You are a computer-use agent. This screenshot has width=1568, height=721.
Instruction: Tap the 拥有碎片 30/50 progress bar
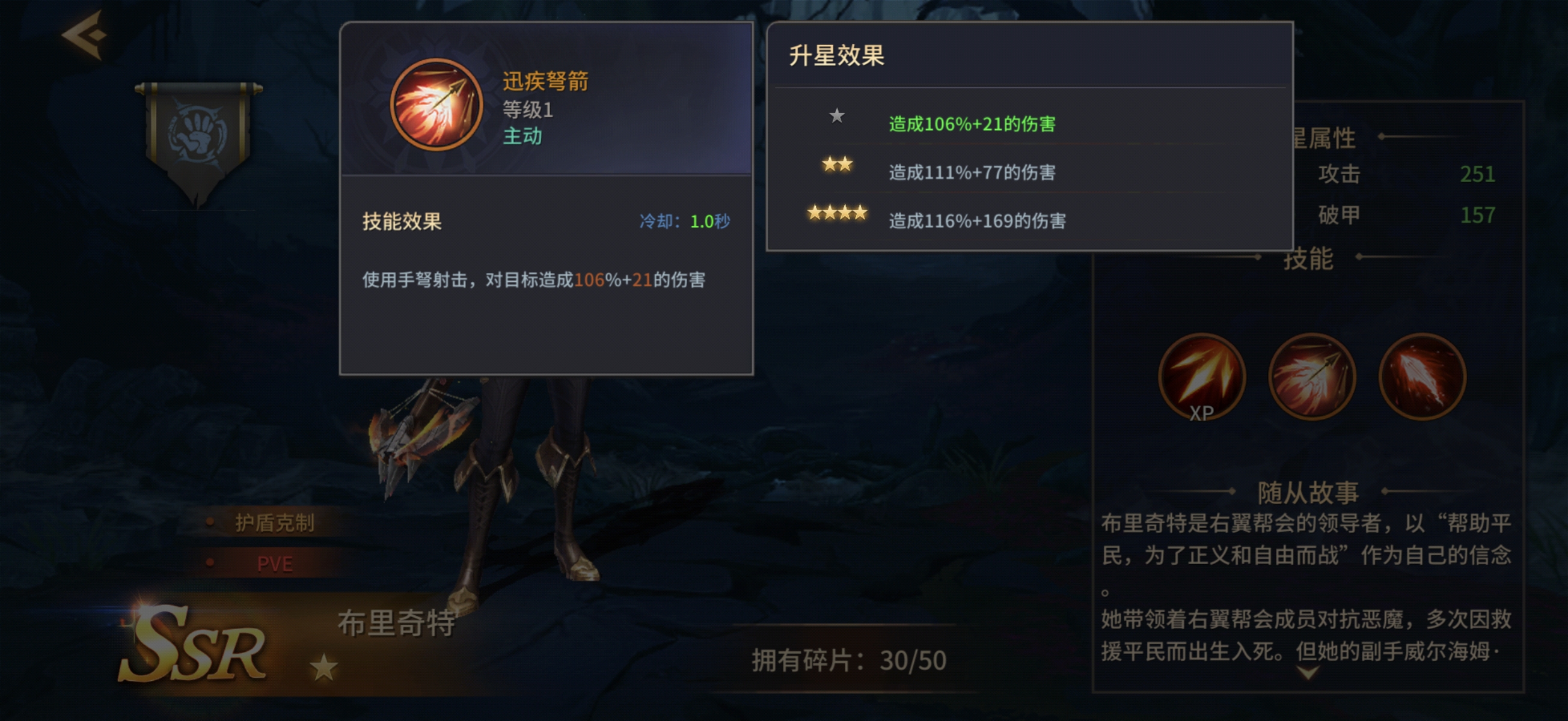point(848,660)
